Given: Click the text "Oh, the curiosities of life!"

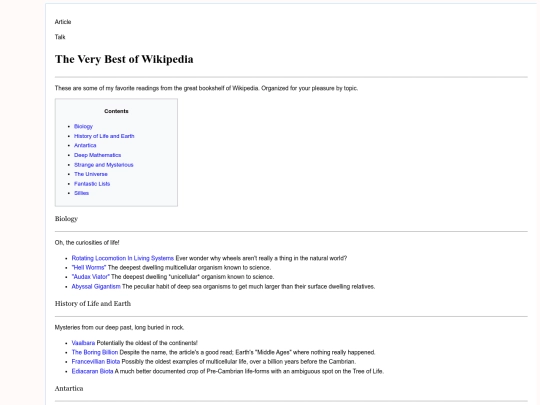Looking at the screenshot, I should (x=87, y=242).
